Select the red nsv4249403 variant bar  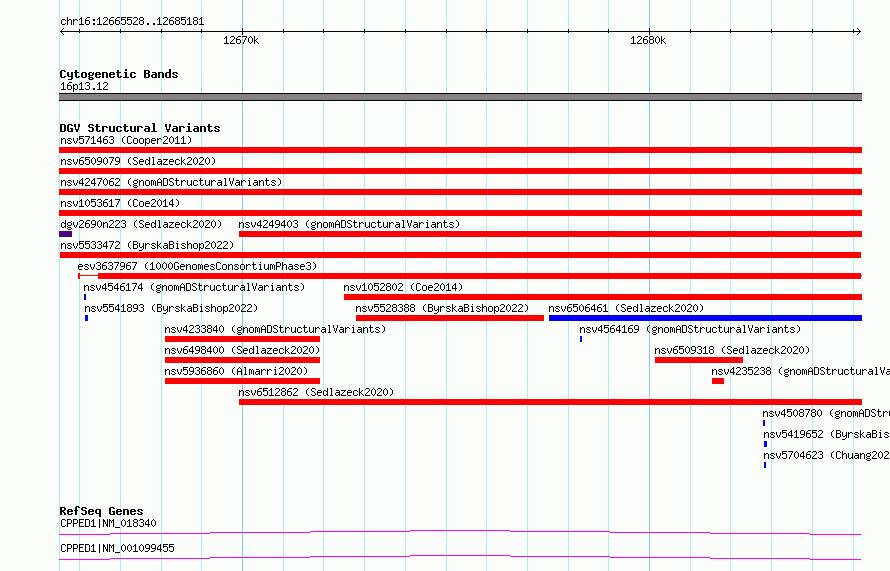(551, 234)
